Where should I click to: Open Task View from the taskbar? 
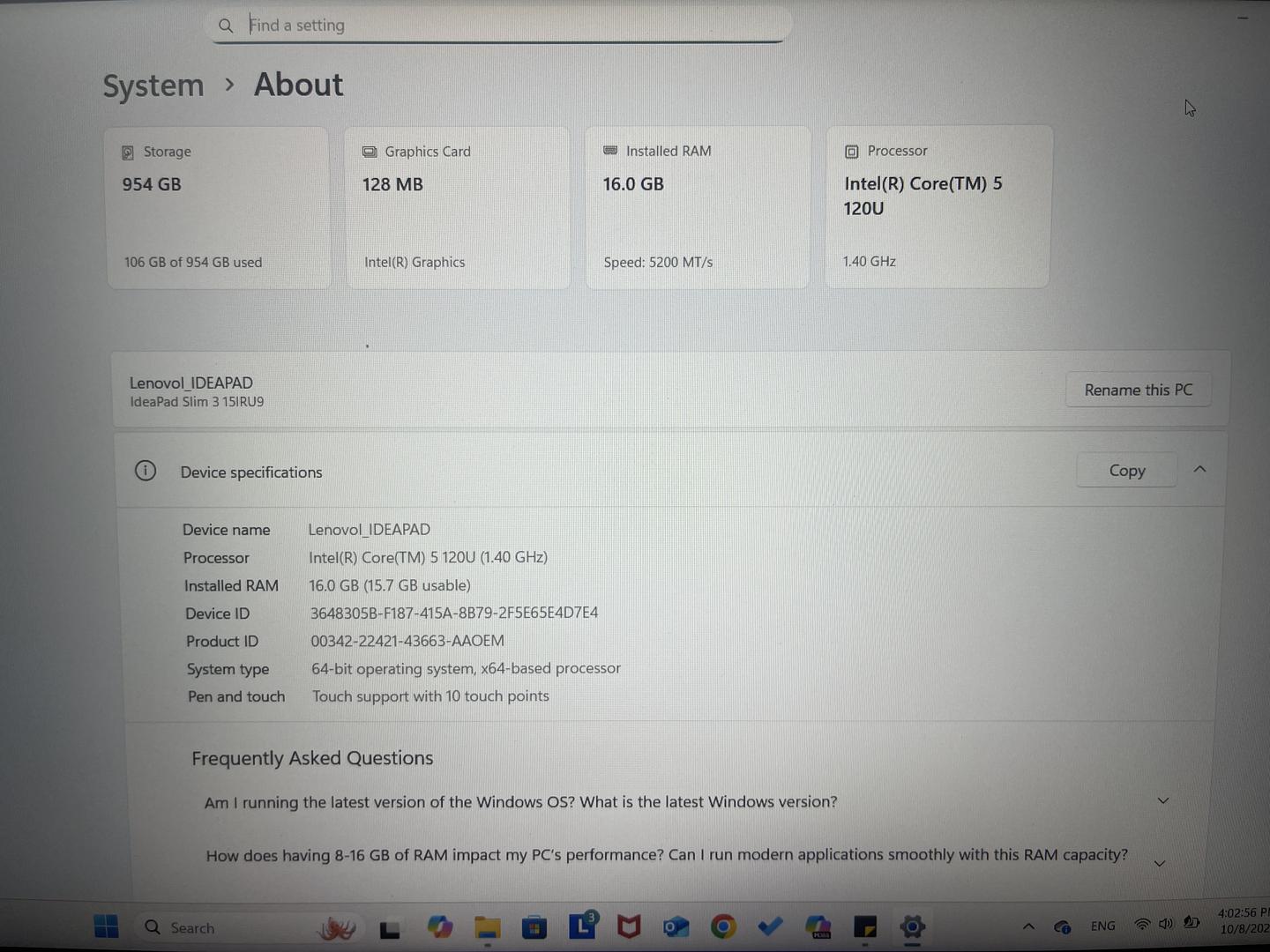point(390,928)
